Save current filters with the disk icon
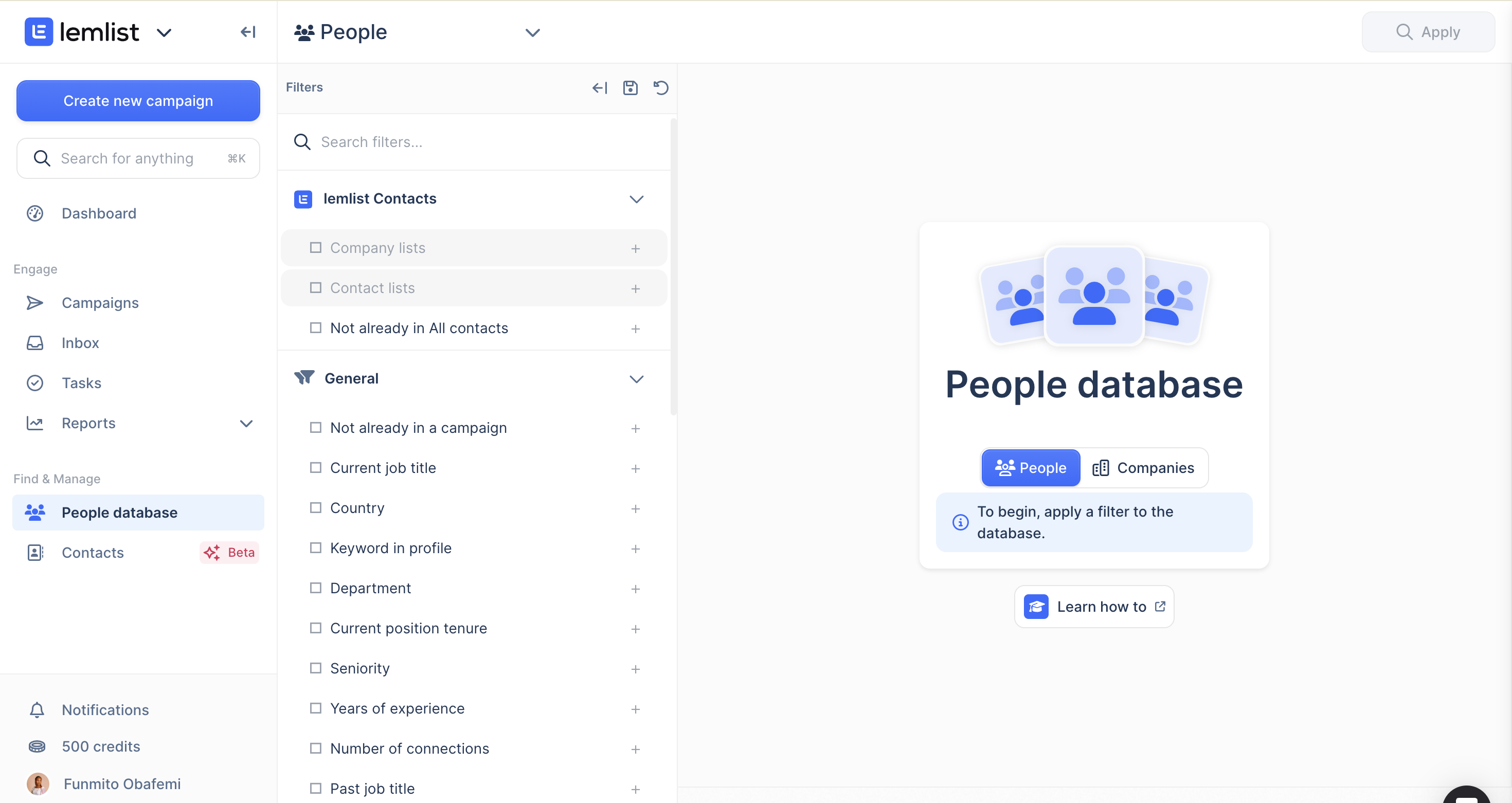Screen dimensions: 1512x803 coord(631,88)
